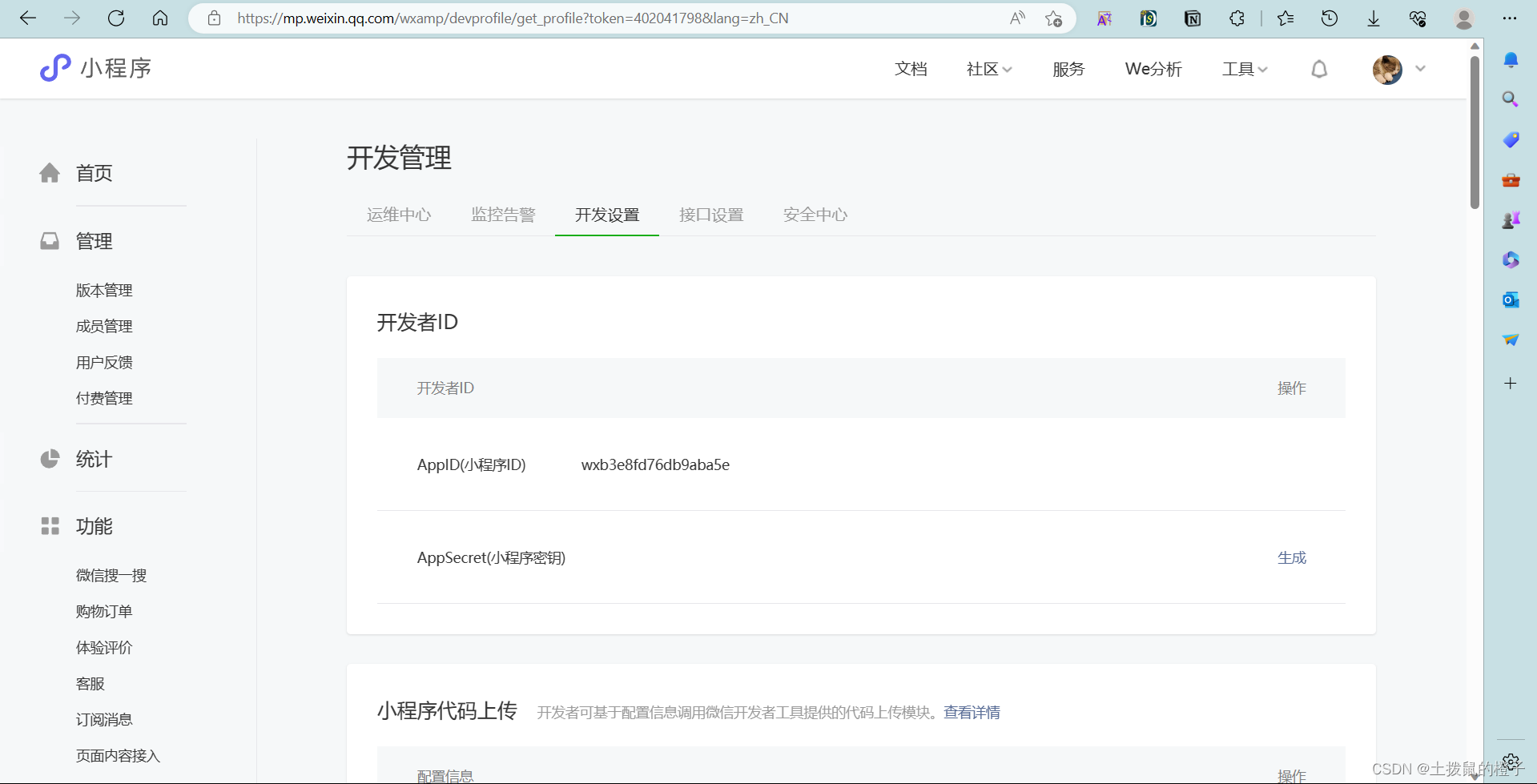Image resolution: width=1537 pixels, height=784 pixels.
Task: Open browser history clock icon
Action: coord(1330,18)
